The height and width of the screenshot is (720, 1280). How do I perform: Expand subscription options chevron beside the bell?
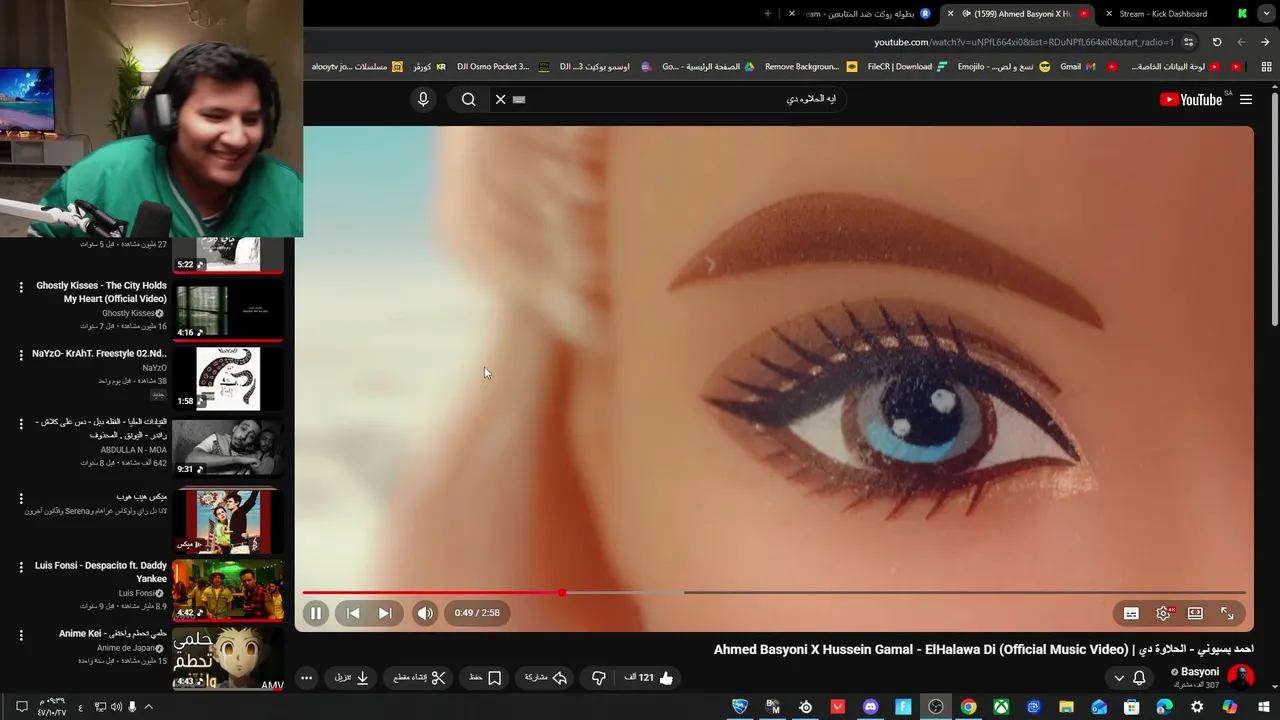[x=1119, y=678]
